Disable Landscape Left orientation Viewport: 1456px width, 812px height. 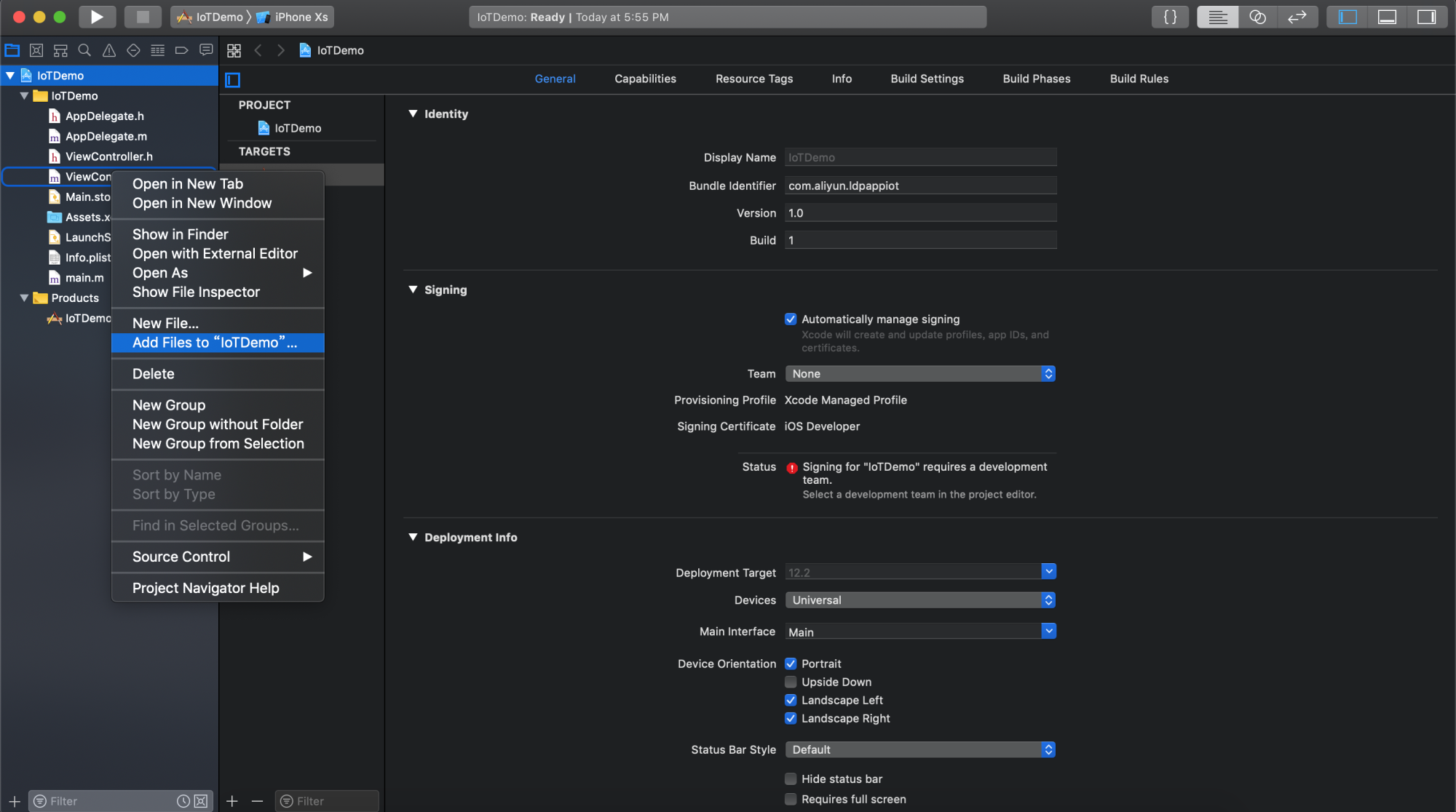coord(791,700)
